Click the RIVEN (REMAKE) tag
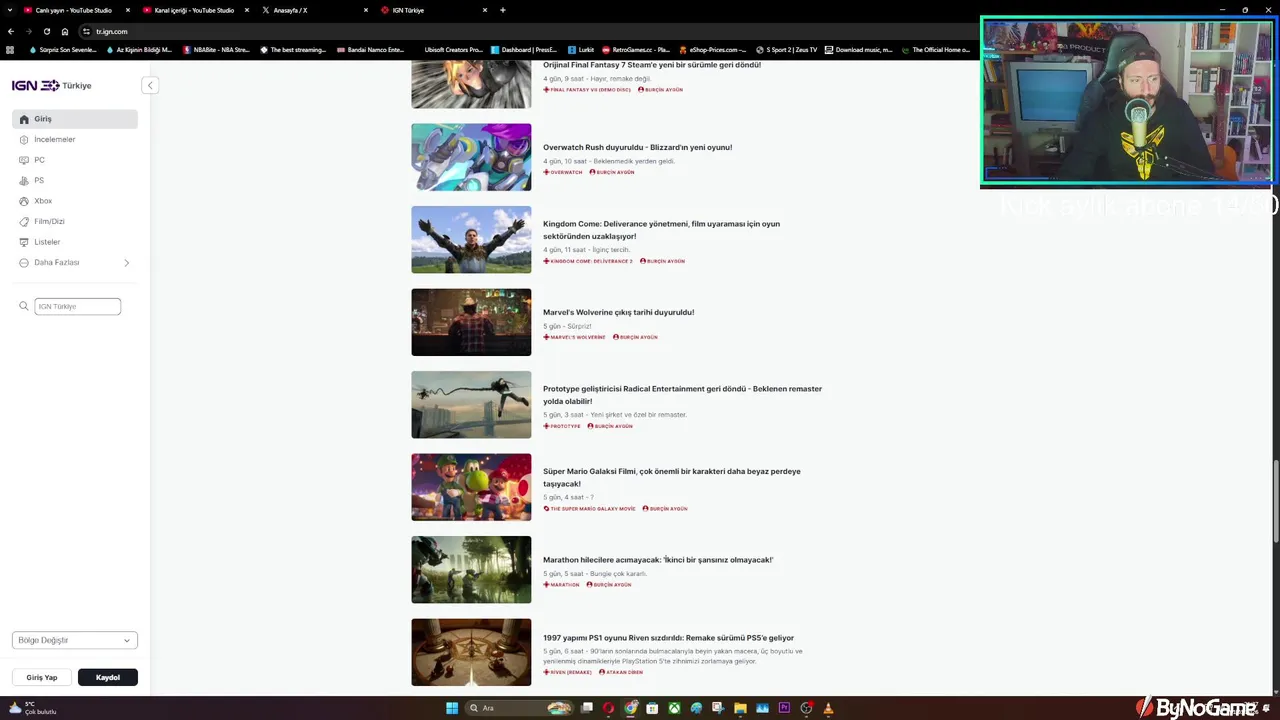 tap(567, 672)
